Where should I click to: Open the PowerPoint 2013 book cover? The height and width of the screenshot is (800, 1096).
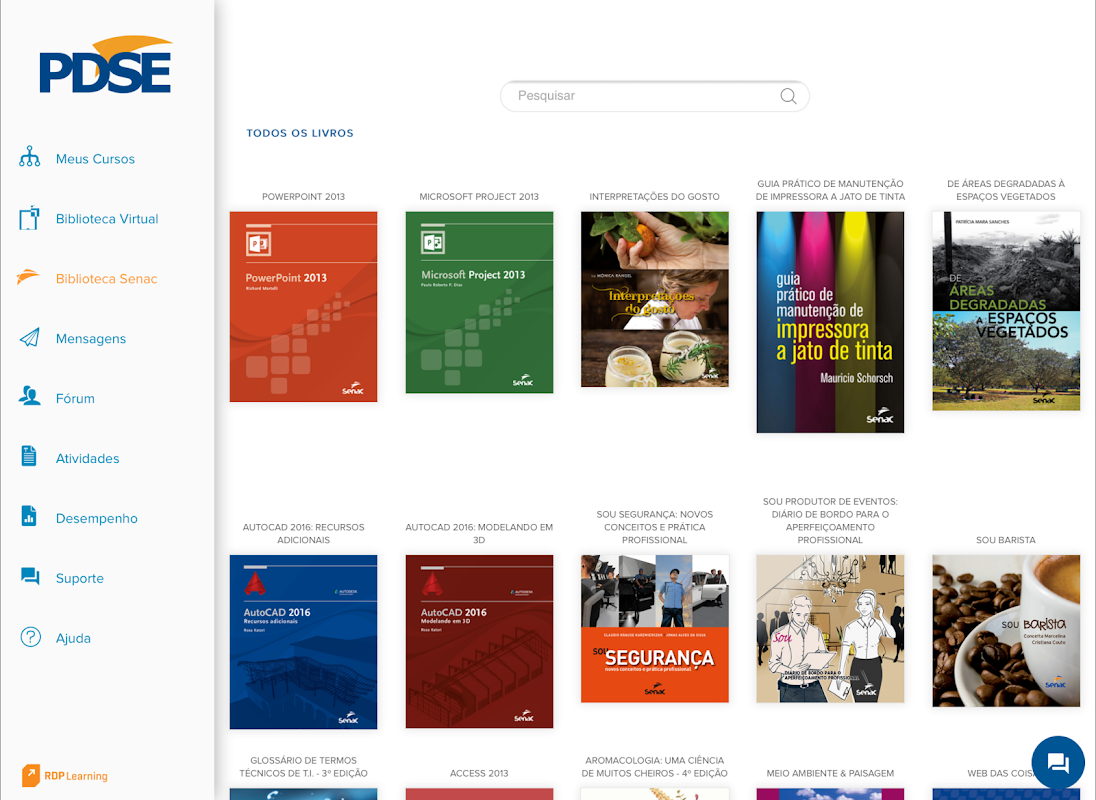point(303,307)
